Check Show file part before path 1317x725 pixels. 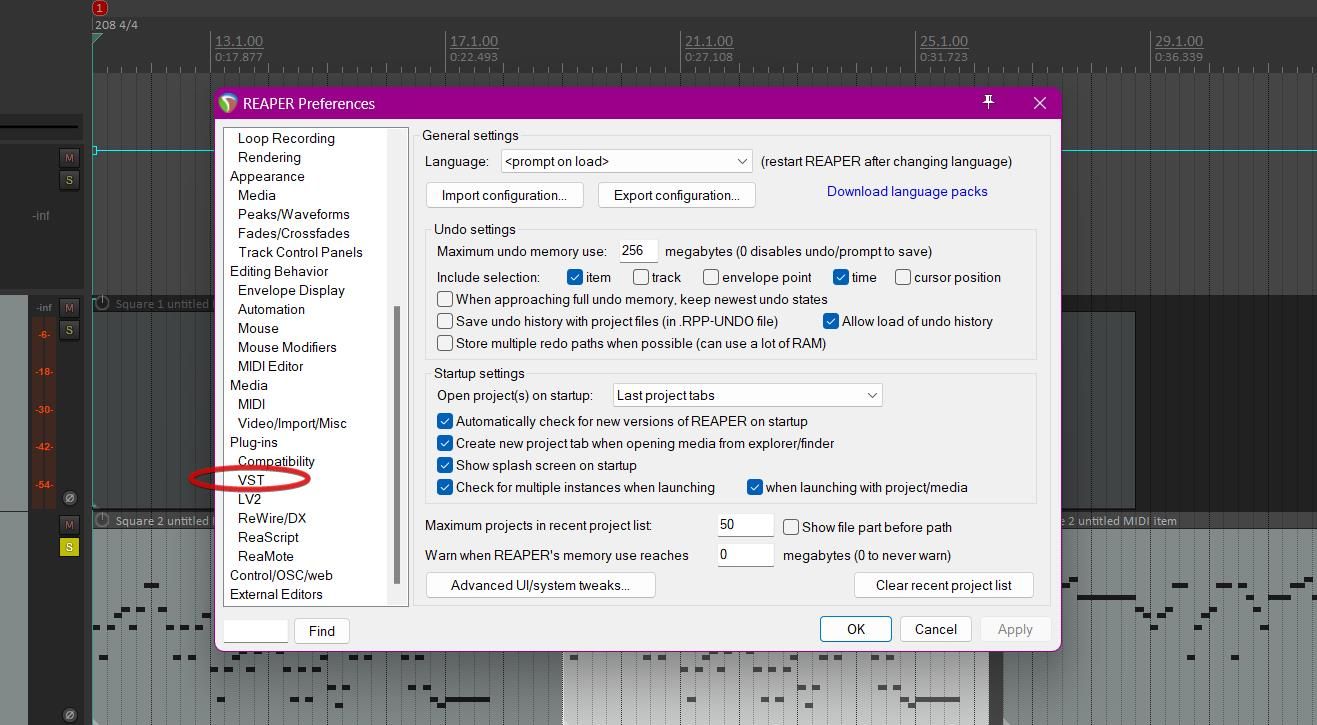[x=790, y=527]
